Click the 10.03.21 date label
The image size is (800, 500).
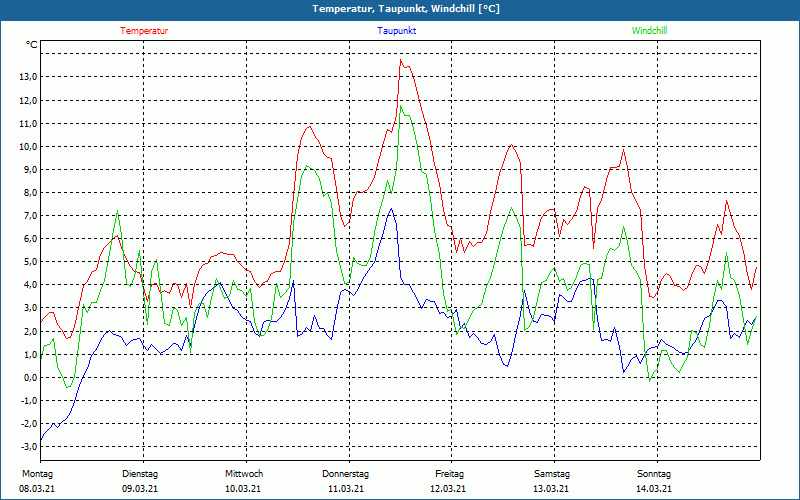pyautogui.click(x=243, y=489)
